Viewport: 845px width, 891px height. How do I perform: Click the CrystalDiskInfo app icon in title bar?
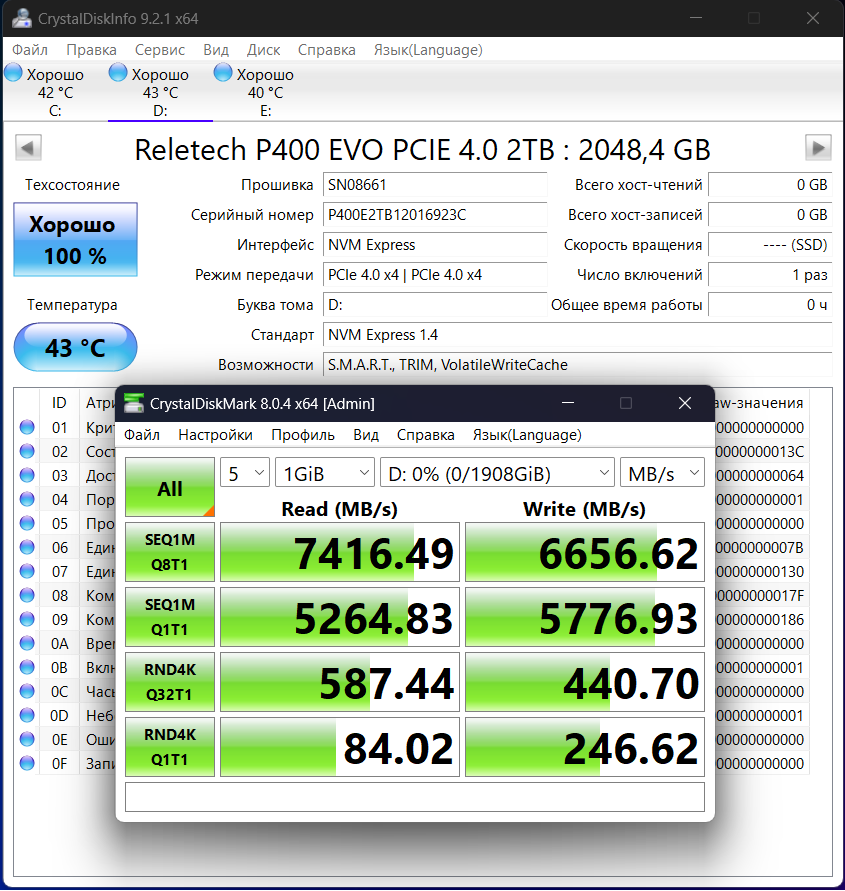click(x=22, y=18)
